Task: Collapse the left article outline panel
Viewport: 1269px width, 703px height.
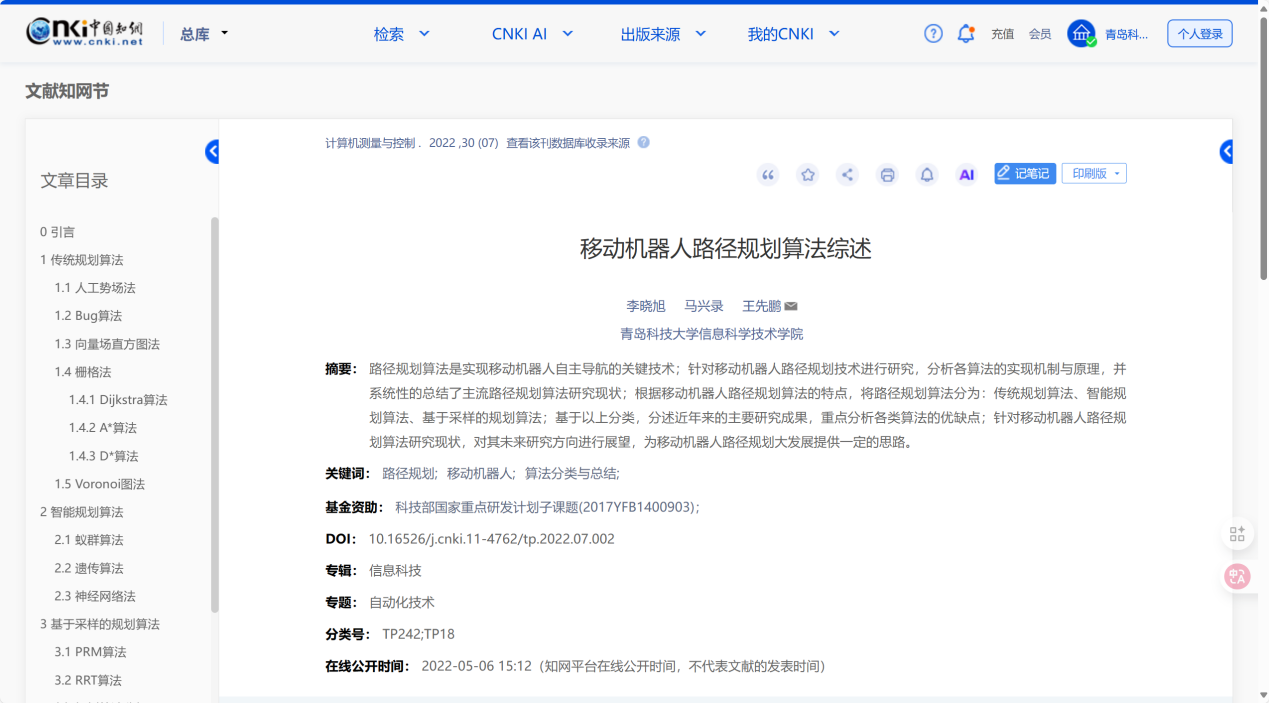Action: pyautogui.click(x=212, y=152)
